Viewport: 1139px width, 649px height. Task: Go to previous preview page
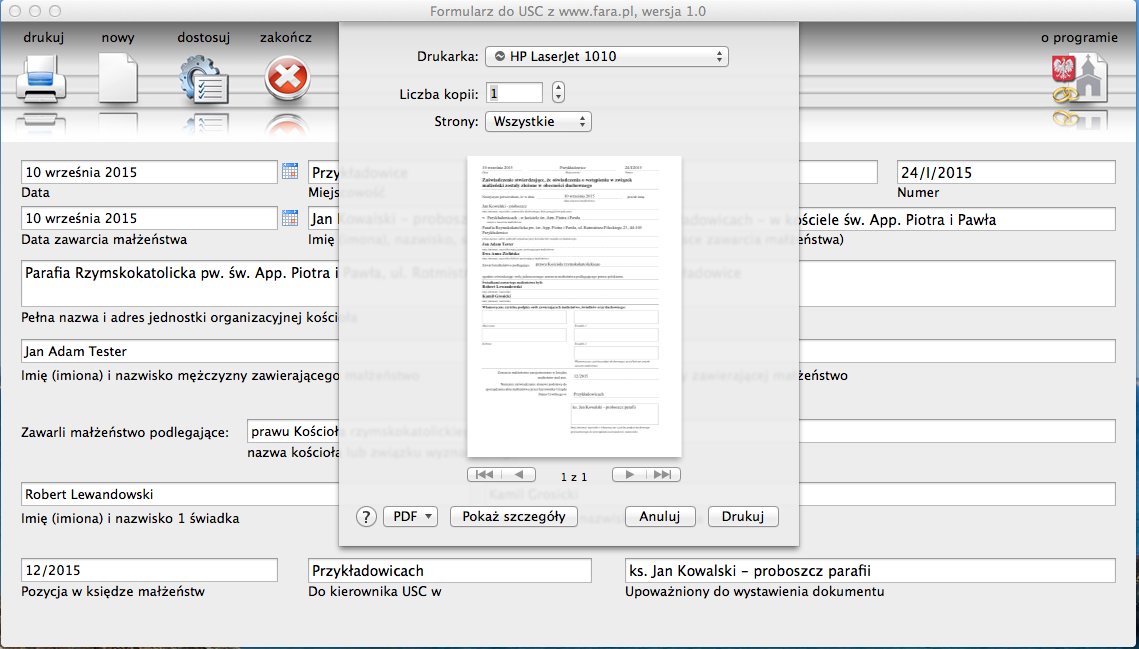tap(519, 475)
